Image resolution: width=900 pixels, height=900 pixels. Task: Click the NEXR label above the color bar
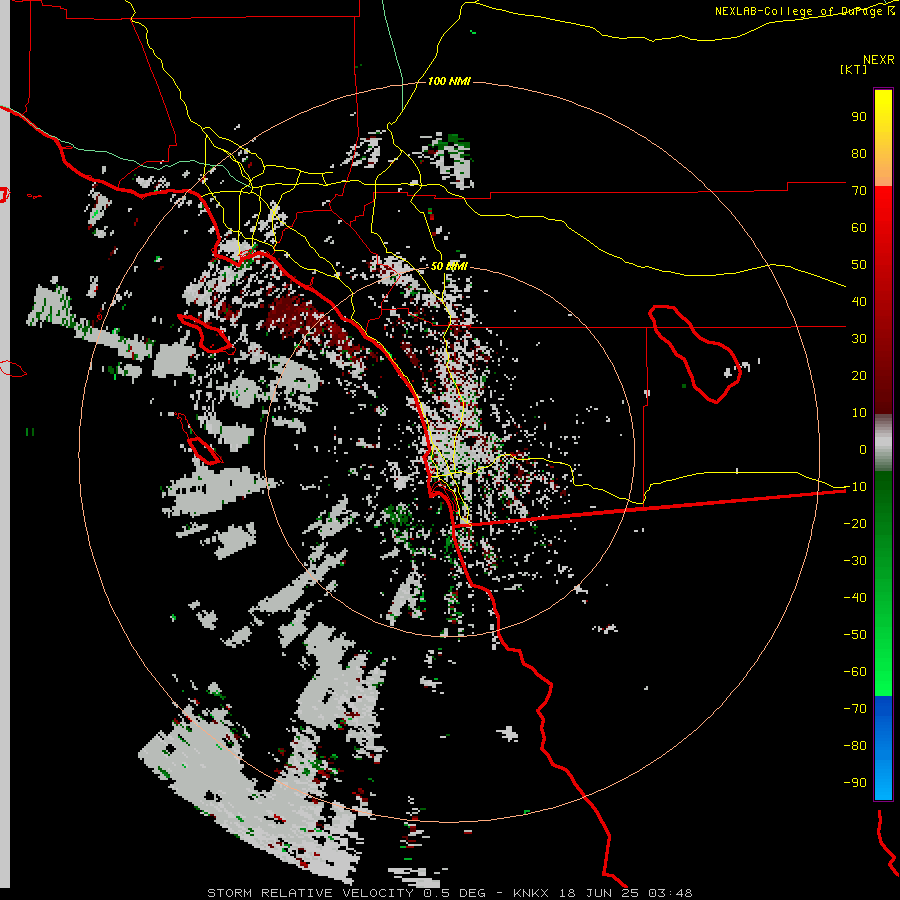tap(879, 60)
